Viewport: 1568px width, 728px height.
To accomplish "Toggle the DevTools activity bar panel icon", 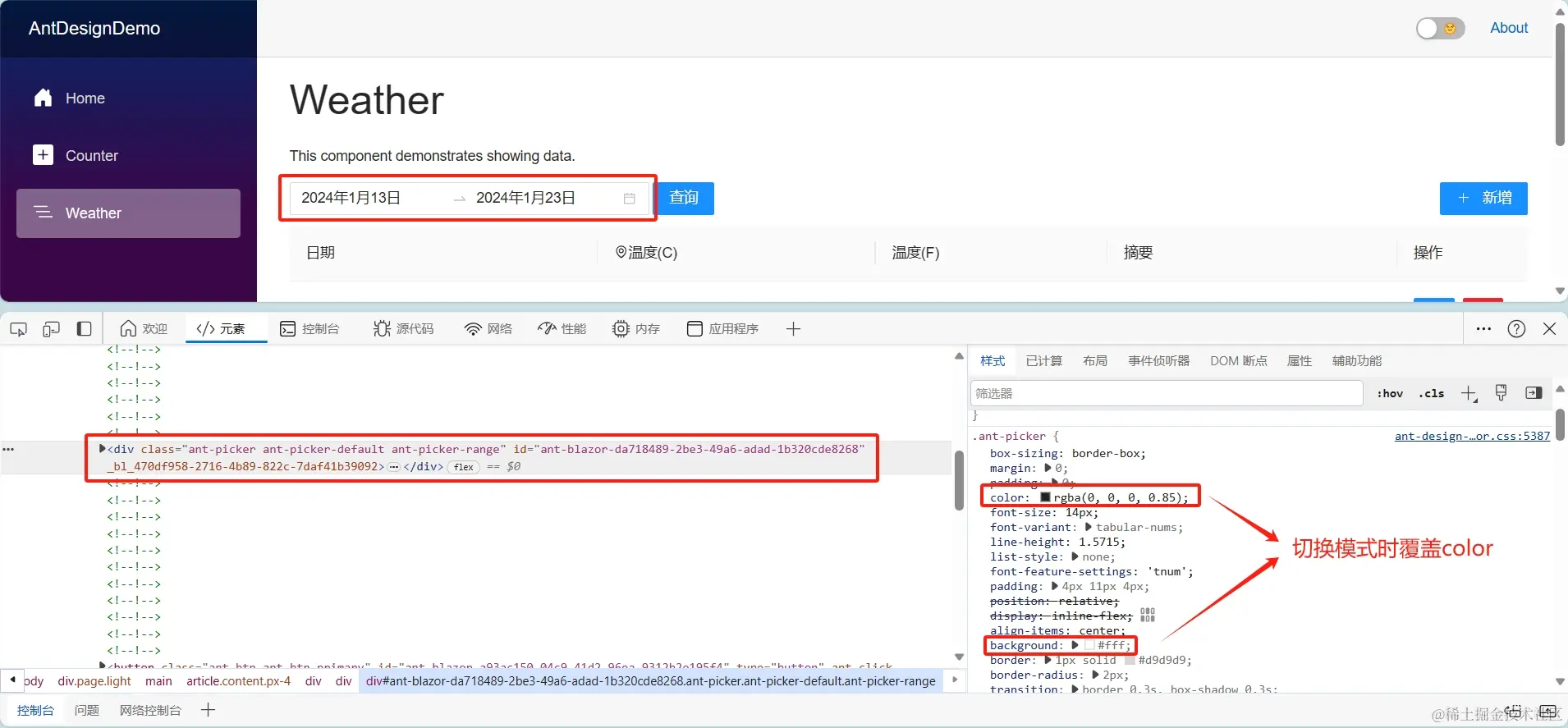I will pyautogui.click(x=84, y=329).
